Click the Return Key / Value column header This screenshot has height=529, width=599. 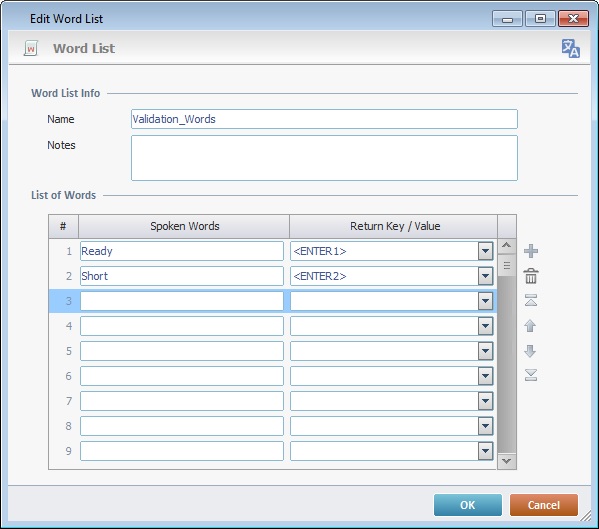coord(394,226)
